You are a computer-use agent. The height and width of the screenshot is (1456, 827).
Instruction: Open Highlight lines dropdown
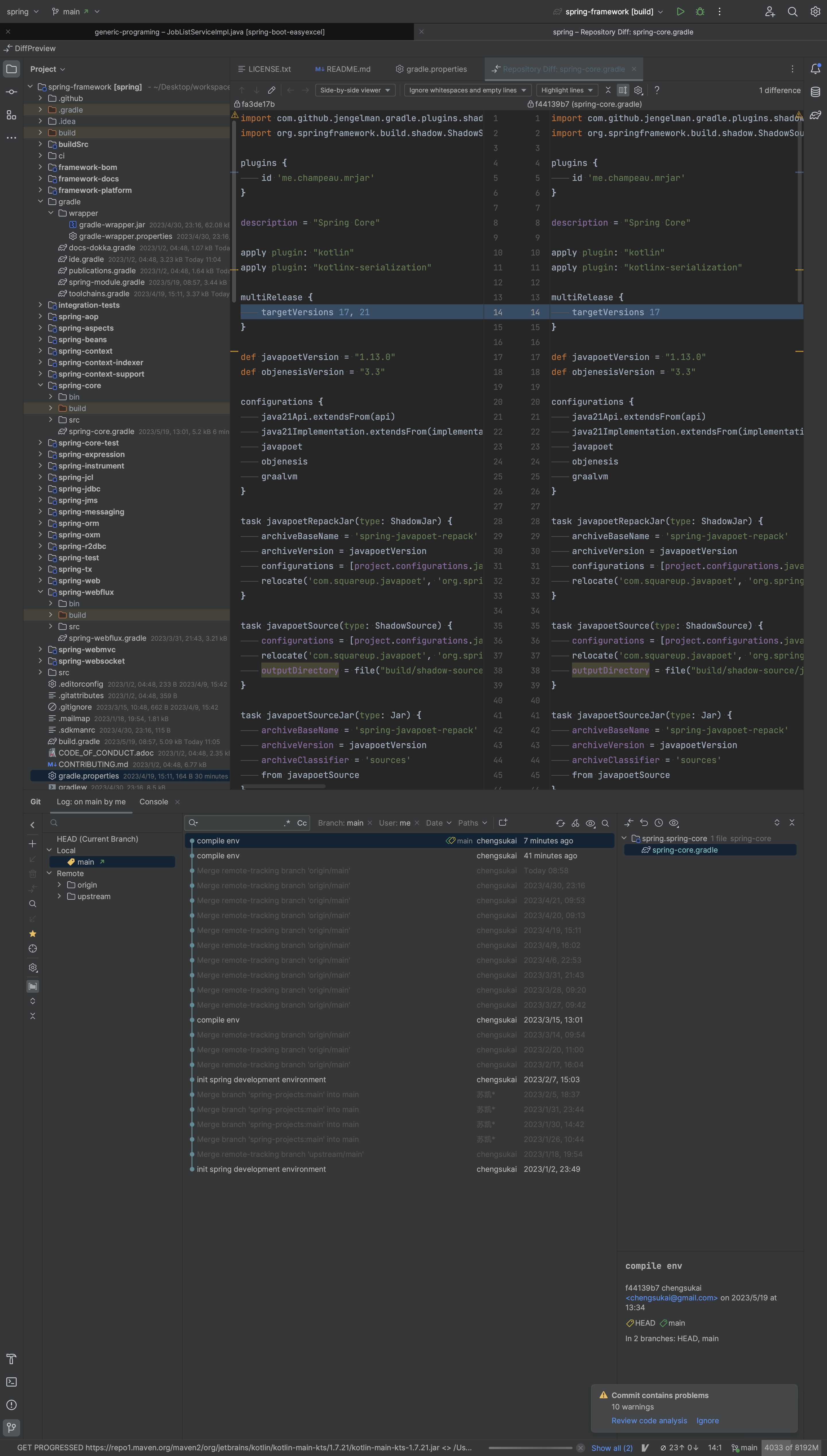566,90
